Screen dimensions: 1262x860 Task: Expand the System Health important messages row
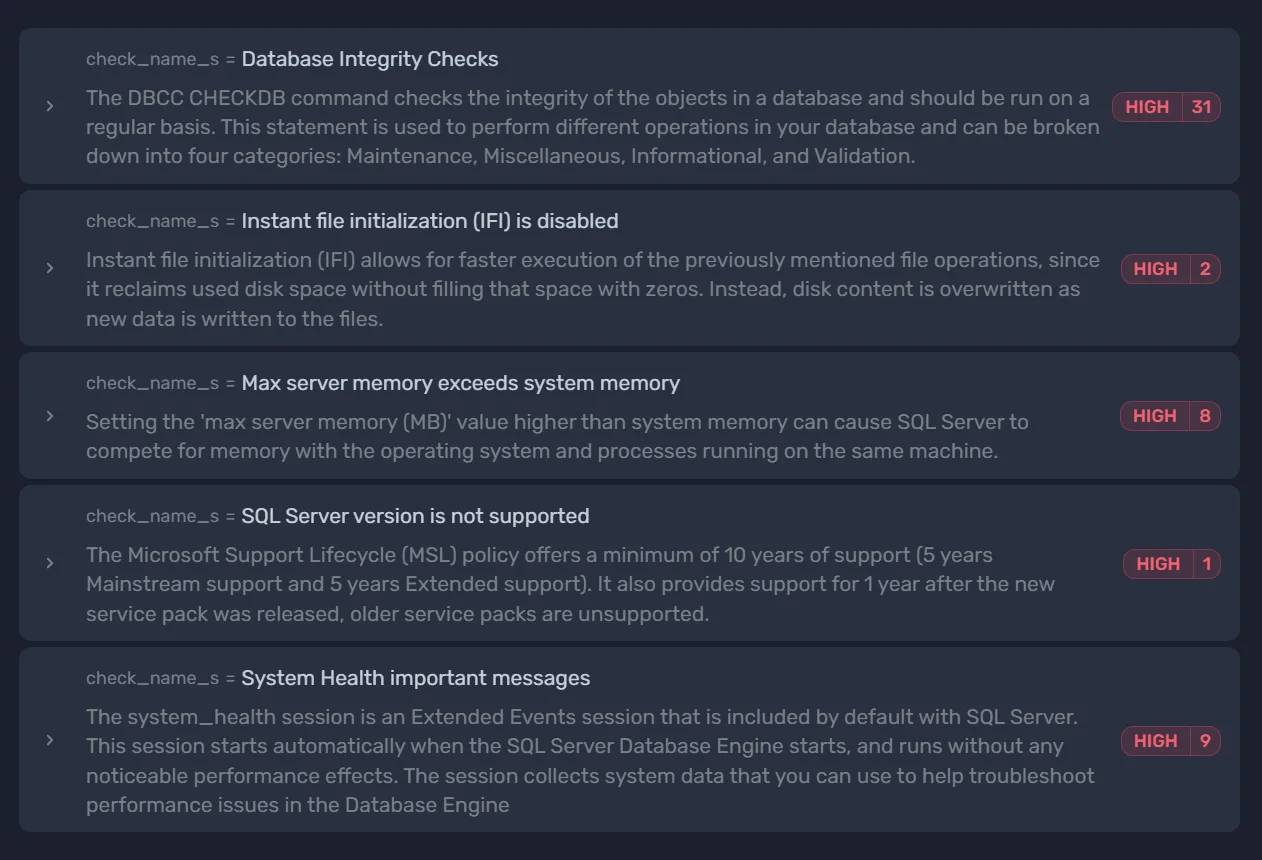[50, 740]
